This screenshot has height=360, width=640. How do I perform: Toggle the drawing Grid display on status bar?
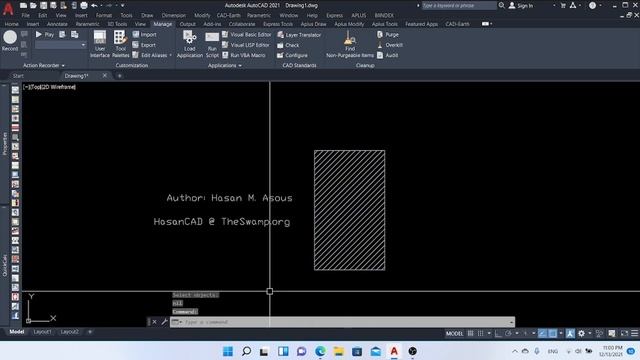(471, 333)
